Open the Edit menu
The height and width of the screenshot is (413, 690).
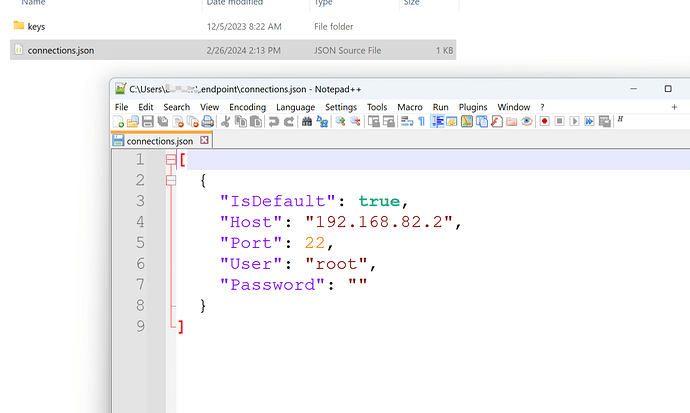(x=146, y=107)
